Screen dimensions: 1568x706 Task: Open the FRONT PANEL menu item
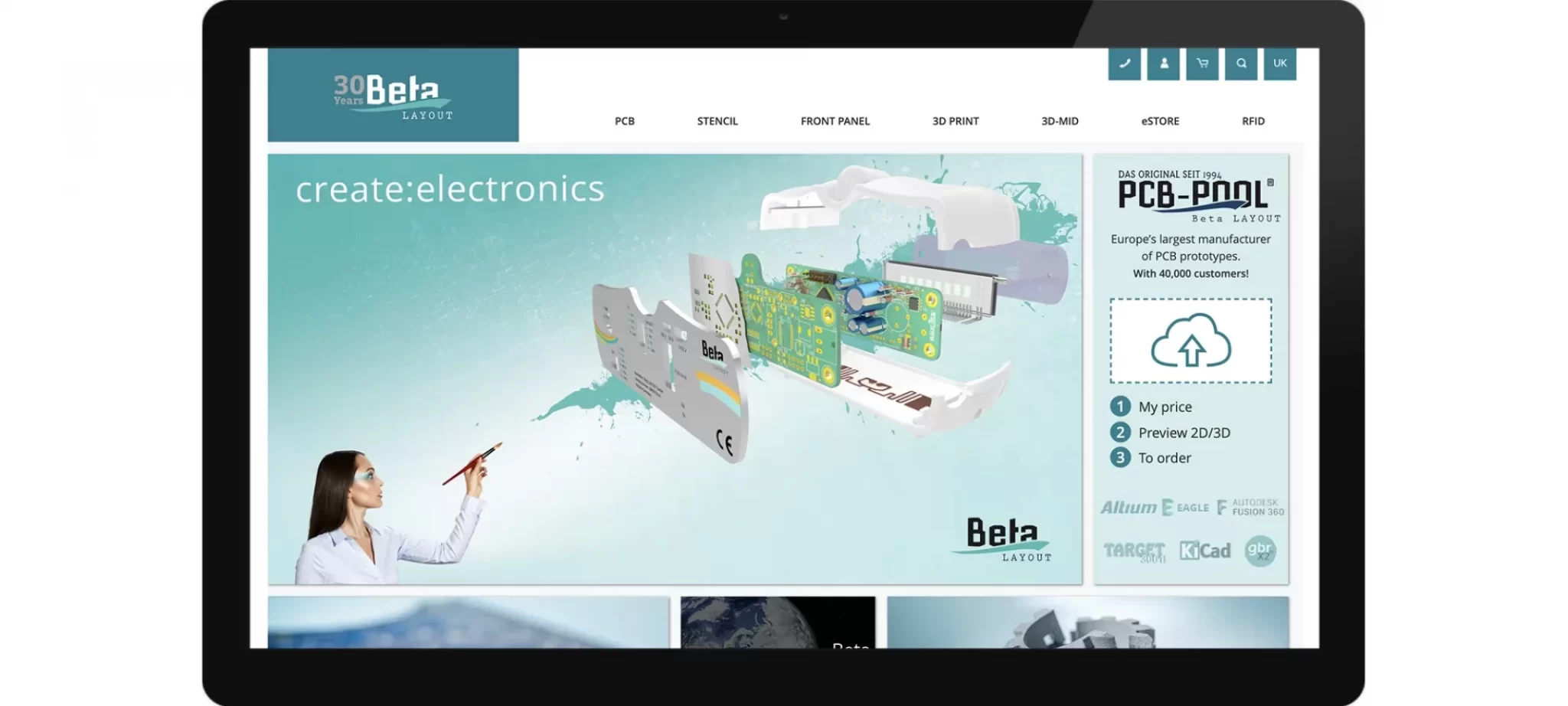(835, 121)
